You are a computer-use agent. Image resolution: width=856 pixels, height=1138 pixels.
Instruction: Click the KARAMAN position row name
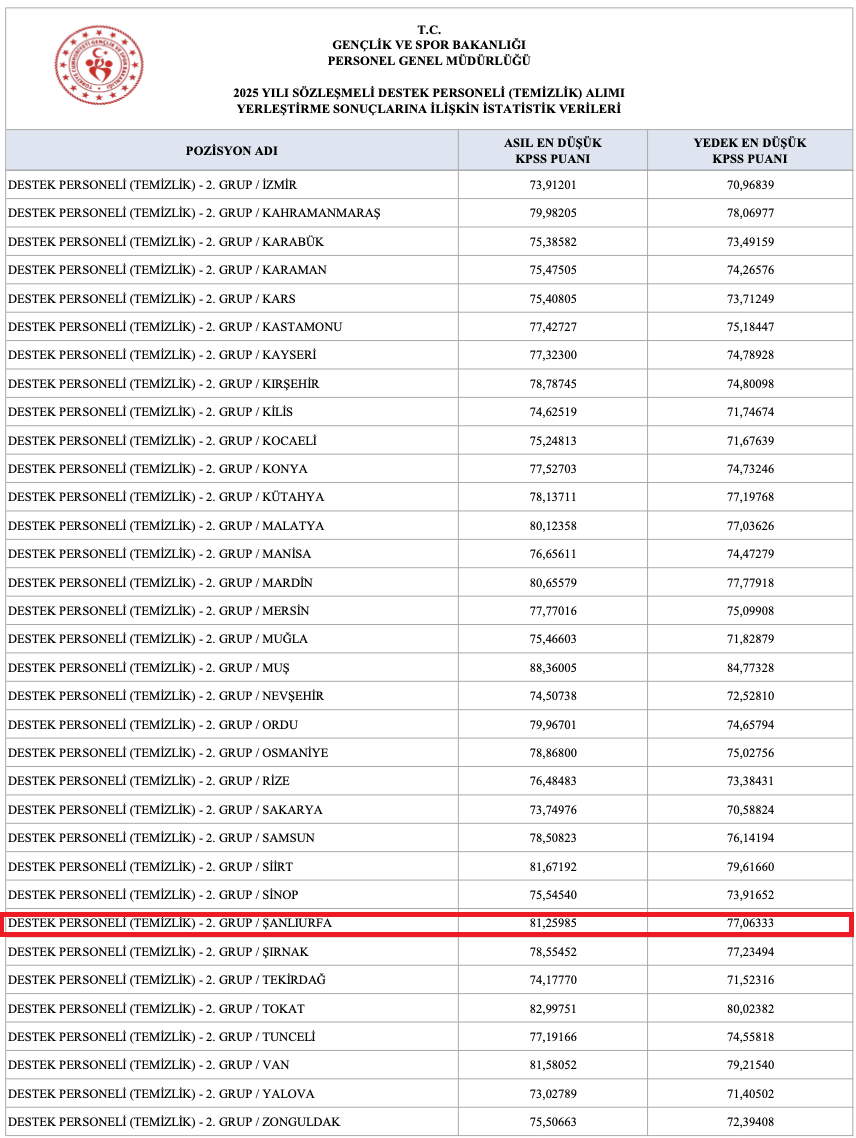point(167,270)
